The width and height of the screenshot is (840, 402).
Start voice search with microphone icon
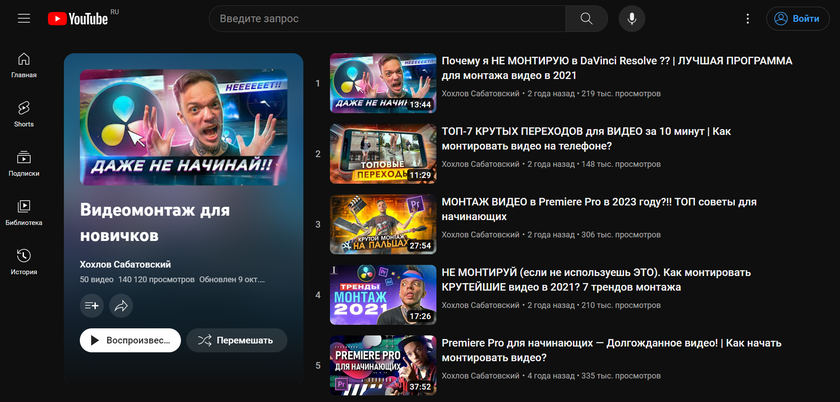coord(632,19)
